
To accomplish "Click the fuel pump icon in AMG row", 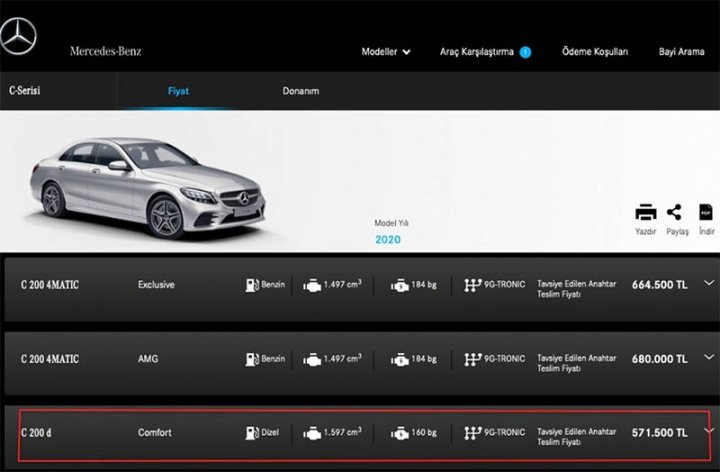I will (252, 359).
